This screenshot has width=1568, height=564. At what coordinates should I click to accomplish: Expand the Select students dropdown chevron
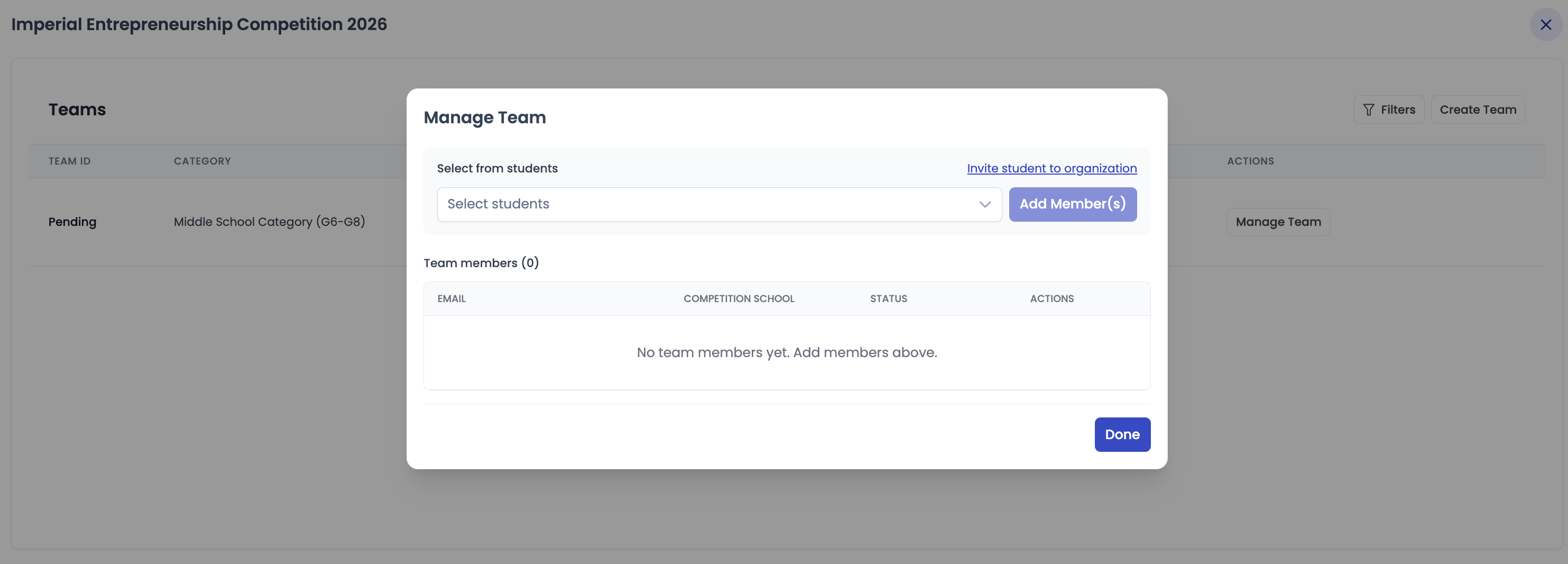pos(984,205)
